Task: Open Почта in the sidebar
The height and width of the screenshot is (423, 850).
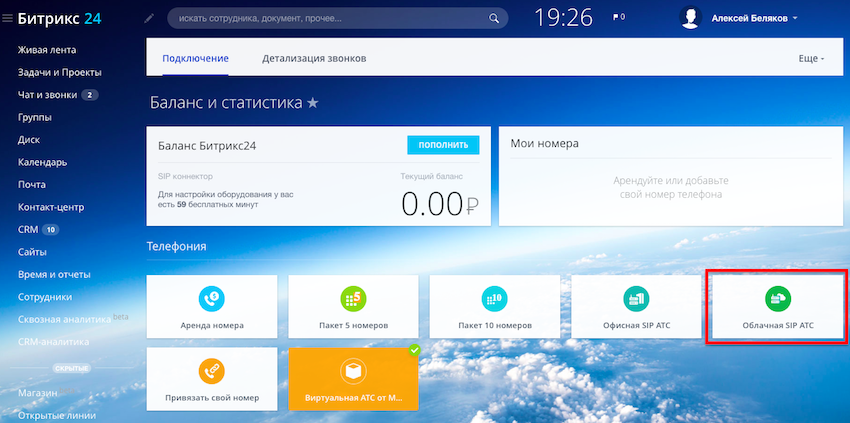Action: click(31, 184)
